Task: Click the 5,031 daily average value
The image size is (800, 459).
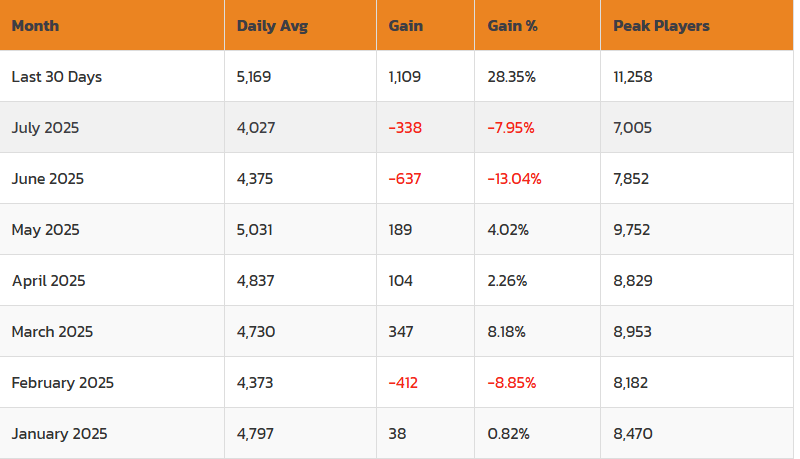Action: point(255,229)
